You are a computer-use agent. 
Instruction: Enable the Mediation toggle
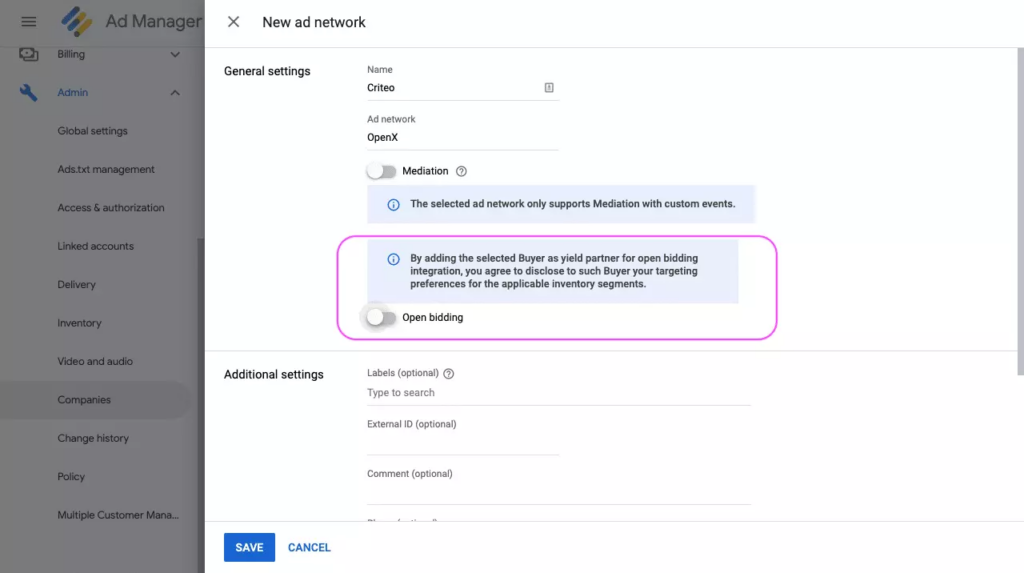pos(381,171)
